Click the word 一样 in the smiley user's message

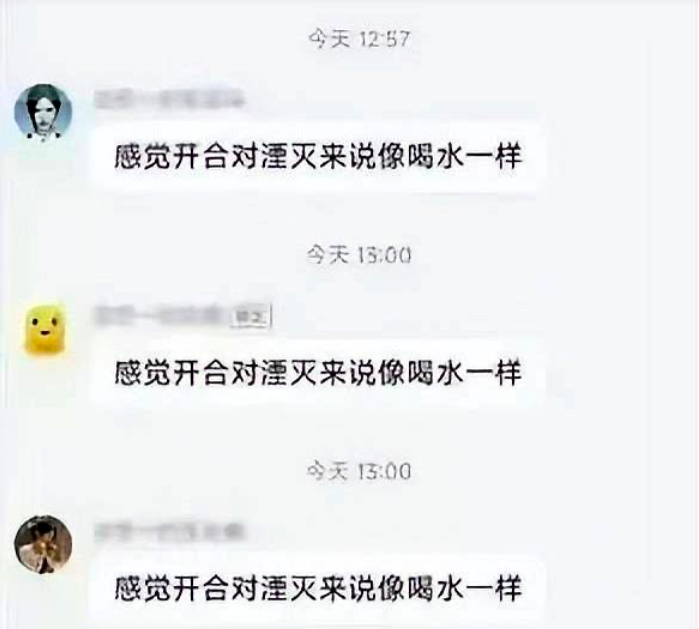493,373
